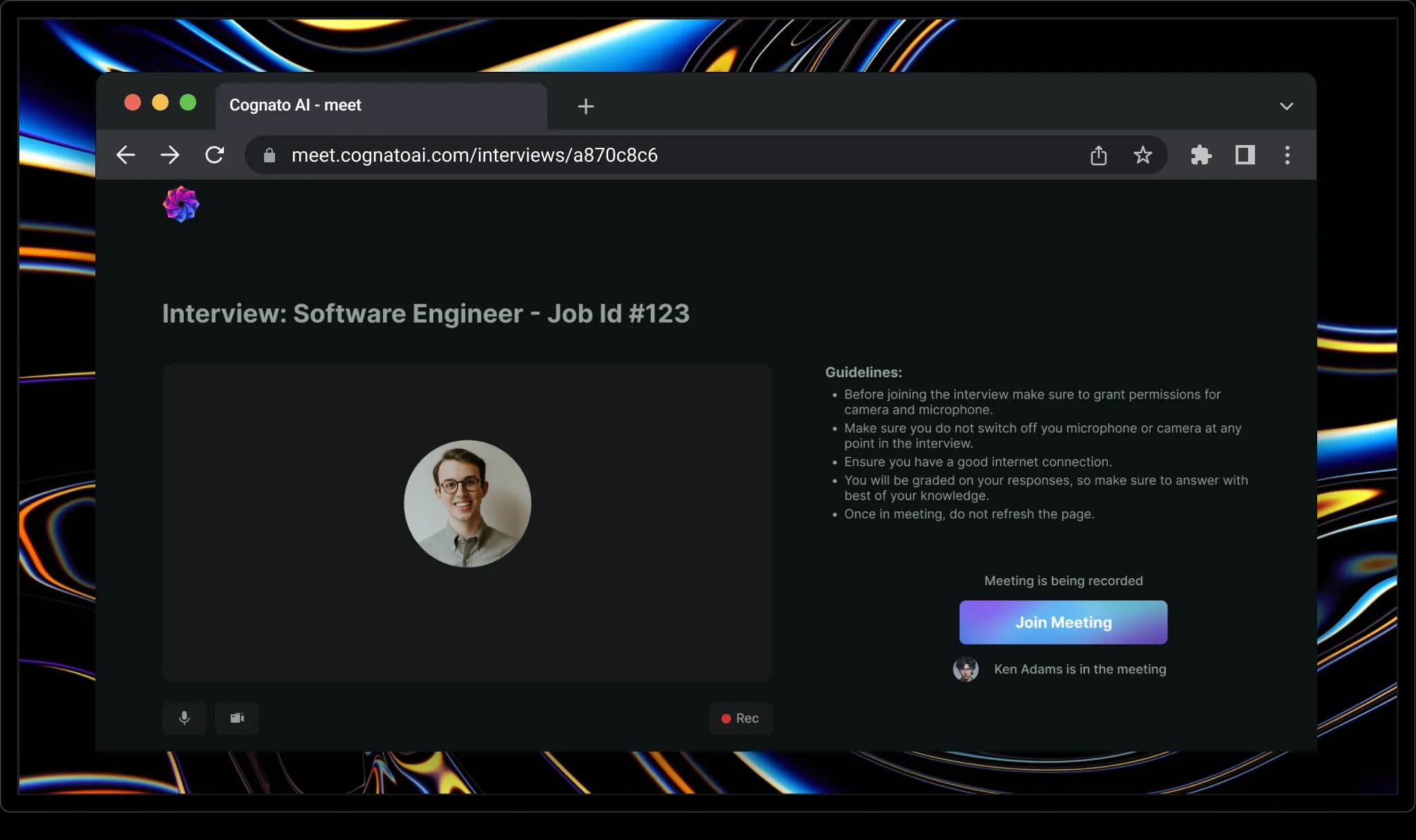Click Ken Adams' small avatar
This screenshot has height=840, width=1416.
click(965, 669)
